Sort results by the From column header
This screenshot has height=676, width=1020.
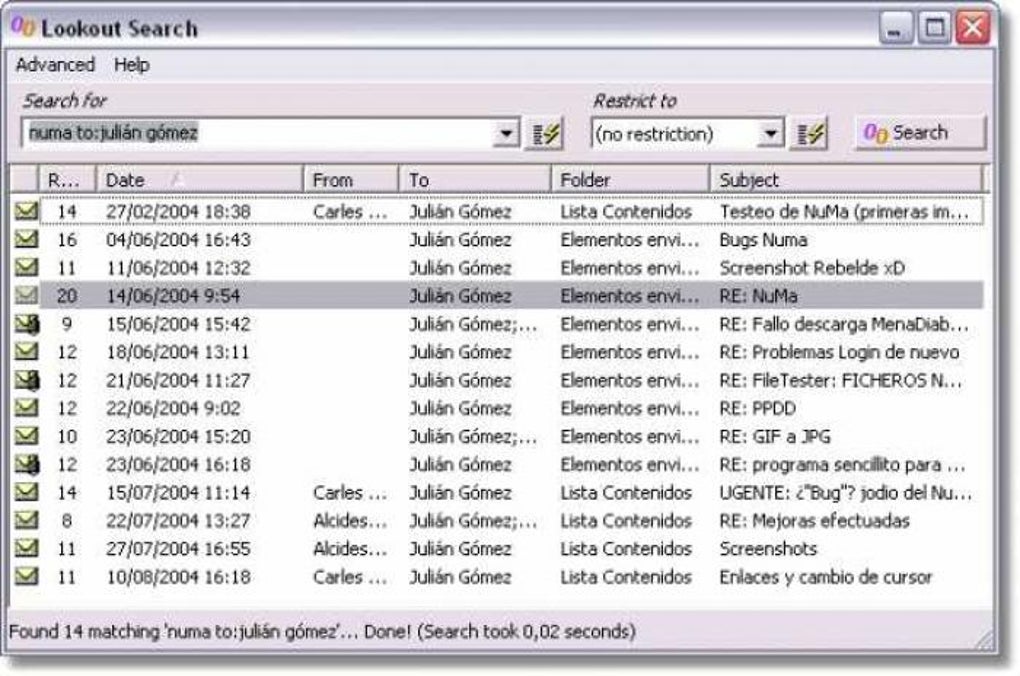coord(351,180)
